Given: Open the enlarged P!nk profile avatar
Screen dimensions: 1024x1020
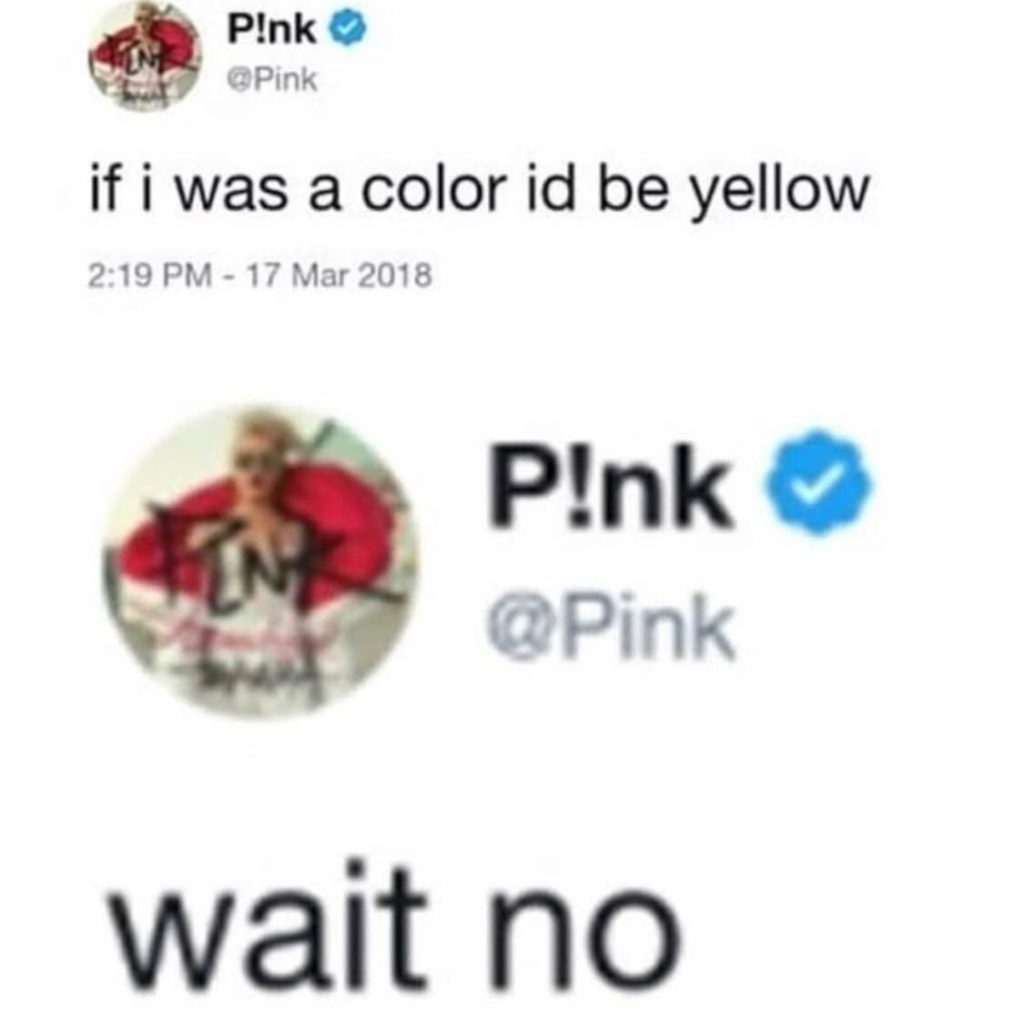Looking at the screenshot, I should 259,560.
